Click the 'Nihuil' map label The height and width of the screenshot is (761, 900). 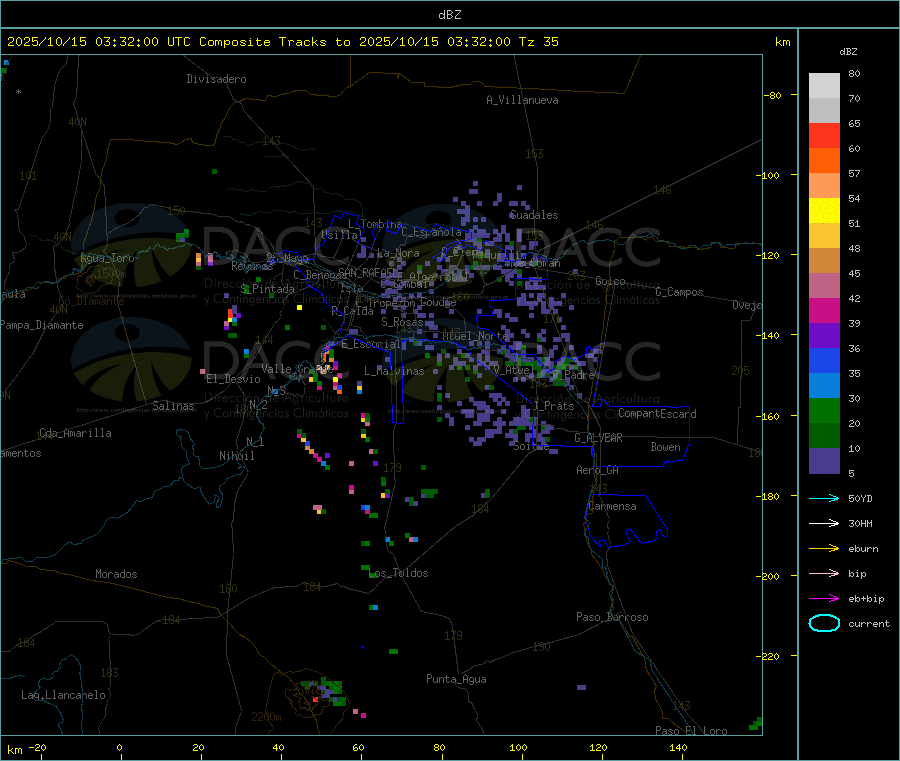[236, 456]
